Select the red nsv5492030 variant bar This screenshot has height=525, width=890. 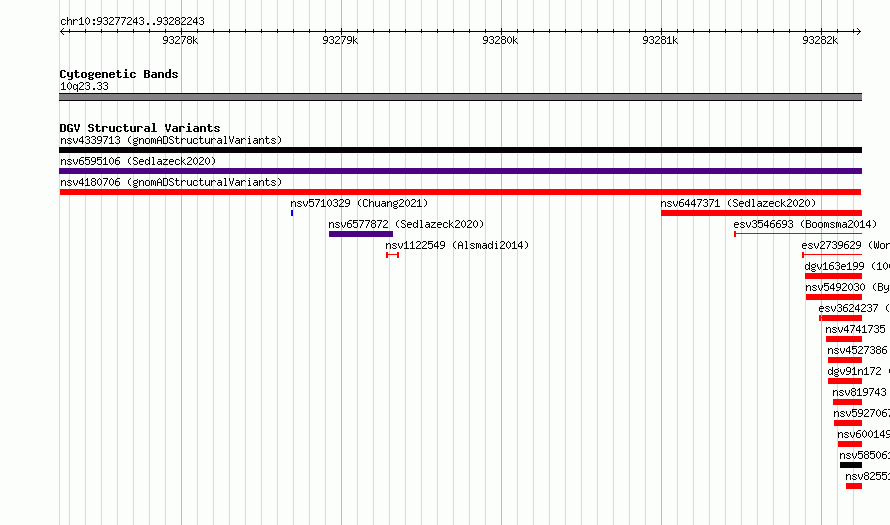click(x=834, y=297)
